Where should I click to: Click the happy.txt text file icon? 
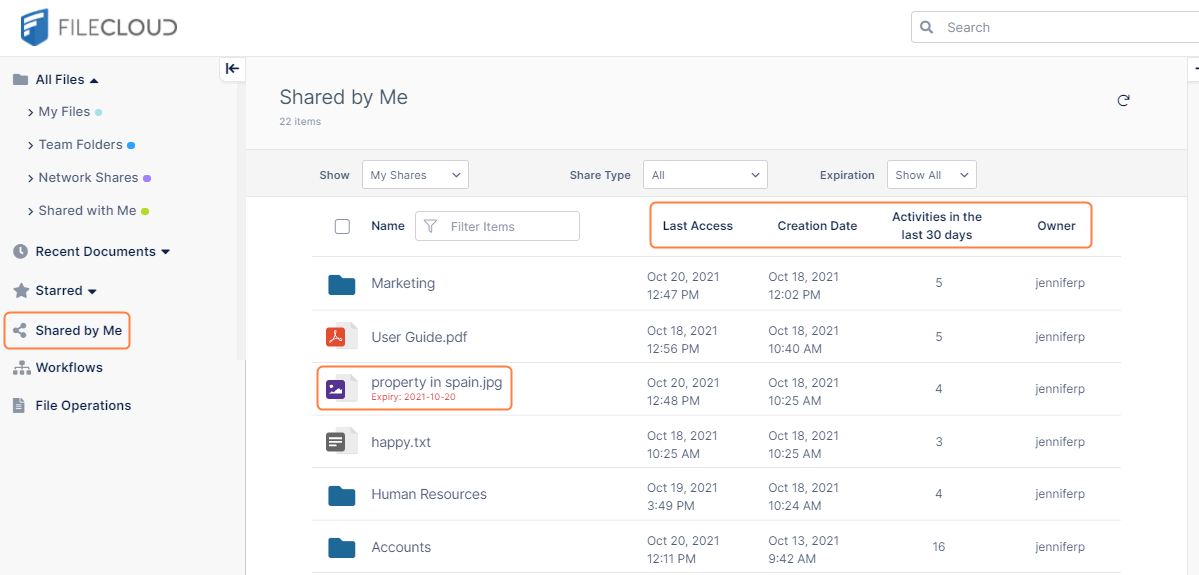coord(336,442)
